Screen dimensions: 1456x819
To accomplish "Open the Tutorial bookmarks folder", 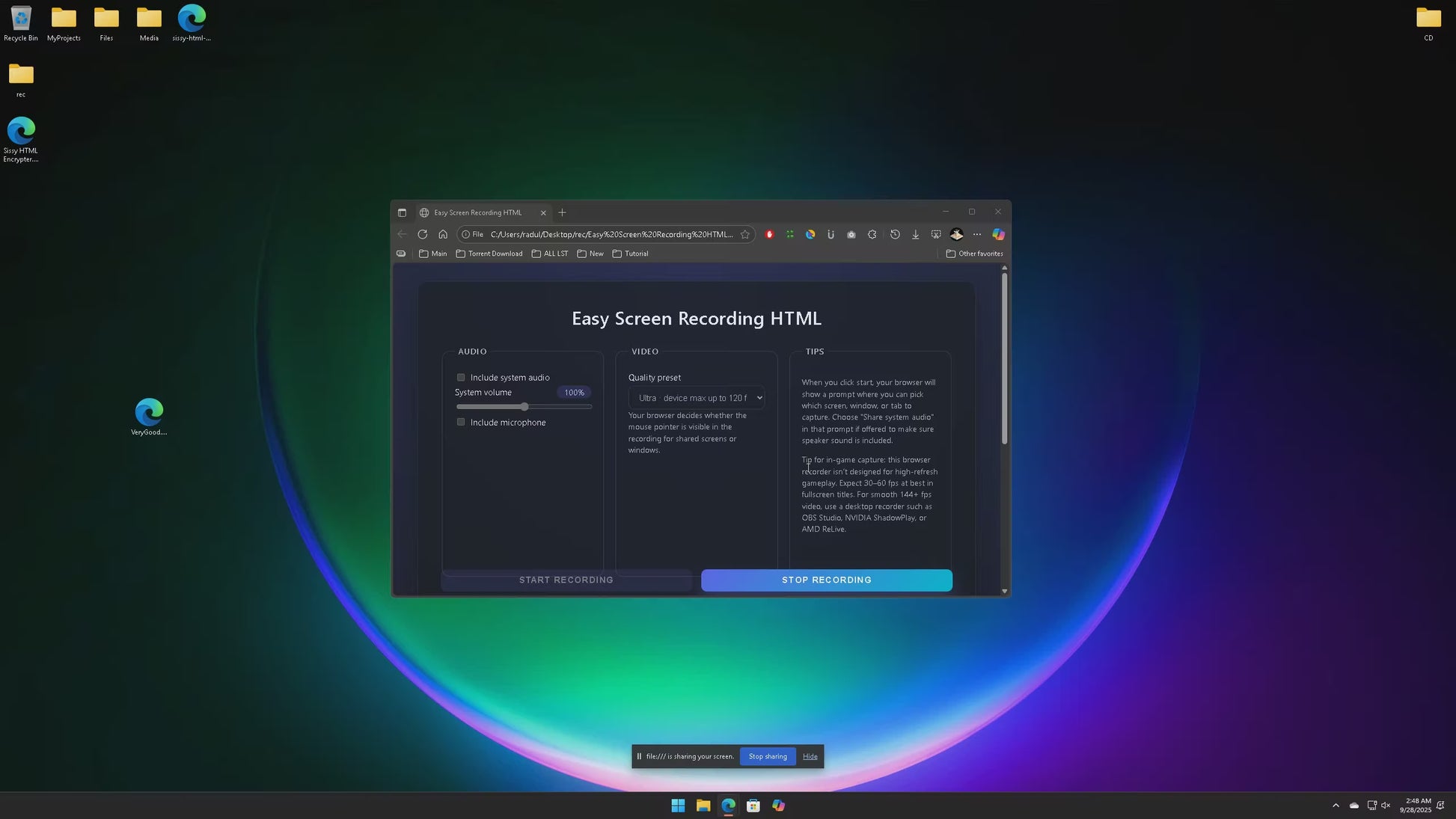I will pos(630,254).
